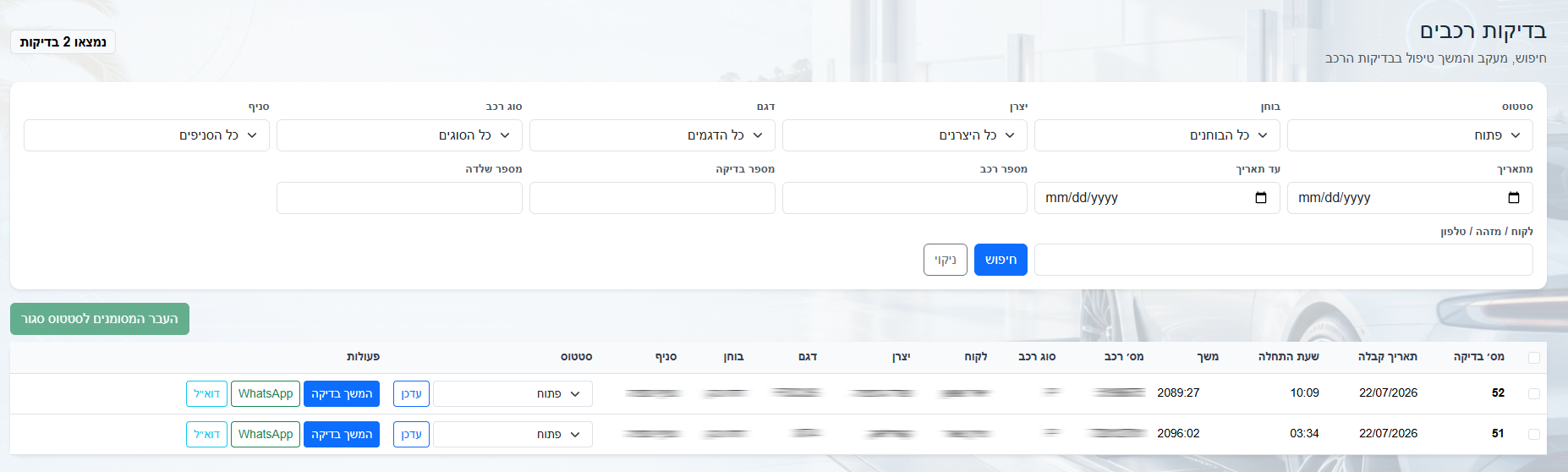Open the בוחן dropdown כל הבוחנים
The image size is (1568, 472).
coord(1157,135)
